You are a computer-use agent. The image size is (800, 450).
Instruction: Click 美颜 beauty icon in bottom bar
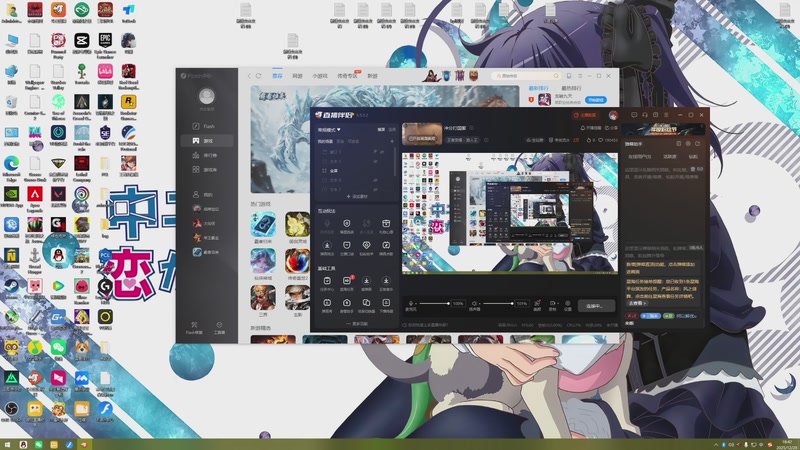(x=537, y=305)
